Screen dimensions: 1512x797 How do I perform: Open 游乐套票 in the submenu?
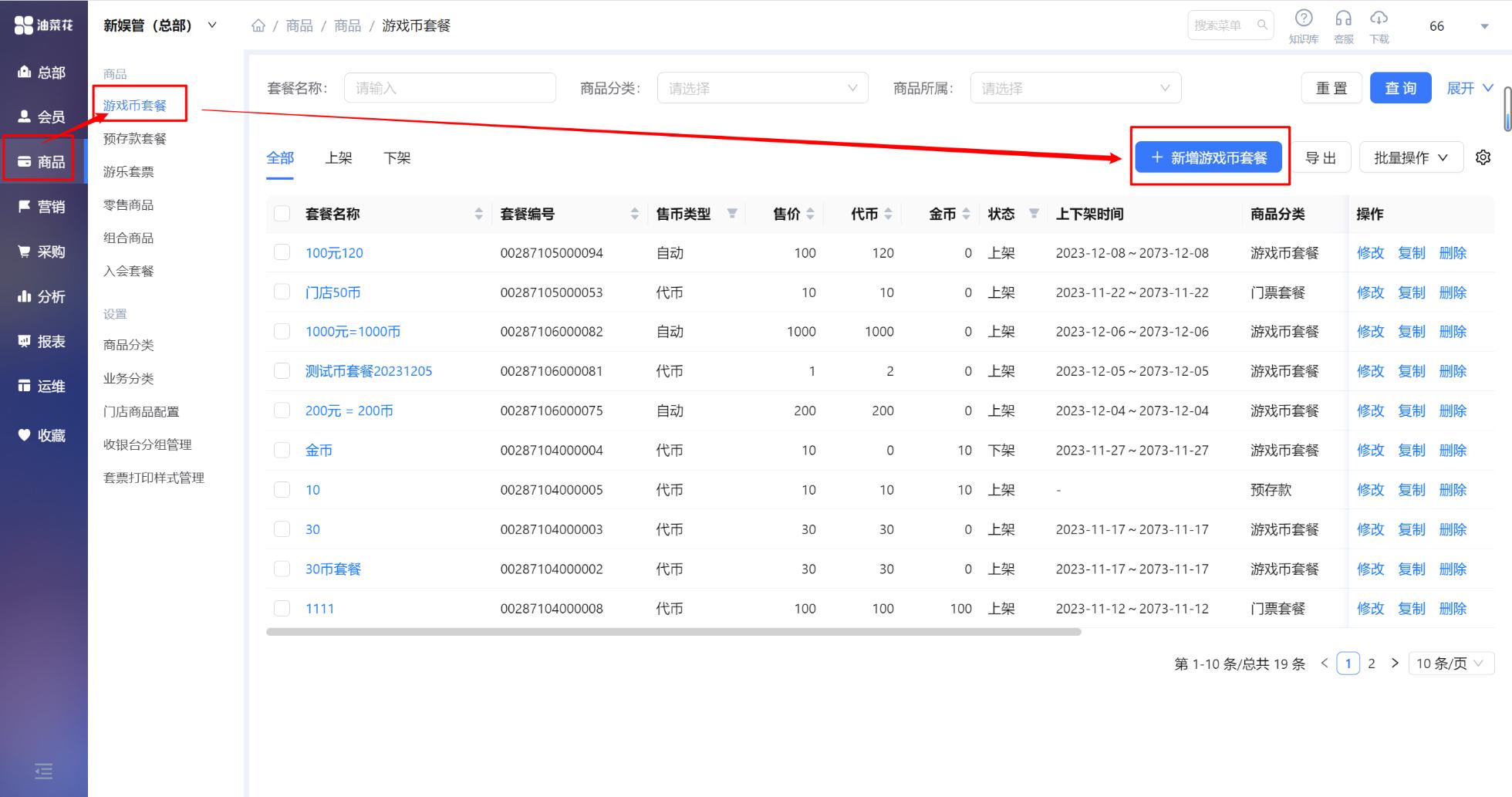click(x=129, y=172)
